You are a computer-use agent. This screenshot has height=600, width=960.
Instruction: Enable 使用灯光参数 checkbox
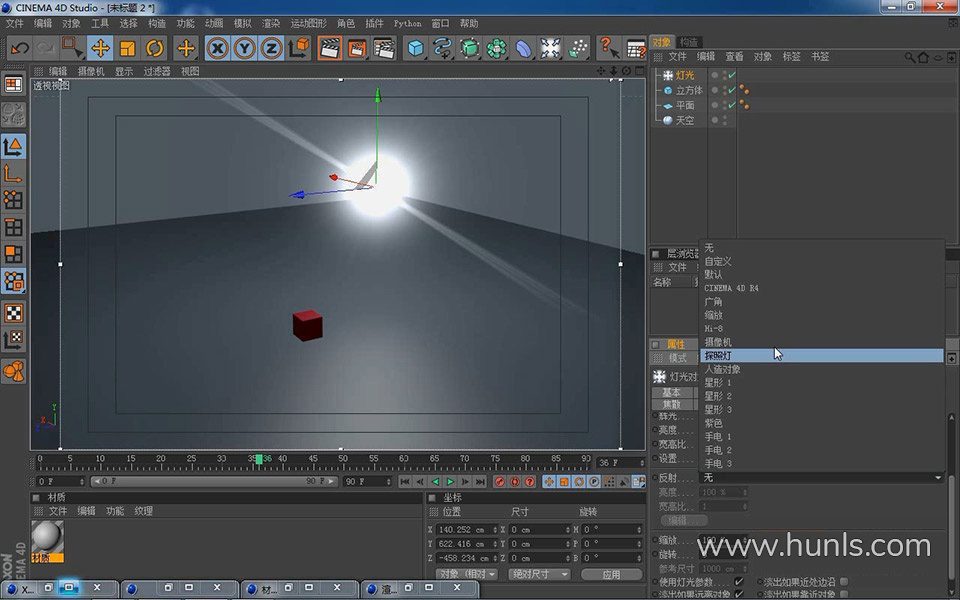(x=739, y=582)
